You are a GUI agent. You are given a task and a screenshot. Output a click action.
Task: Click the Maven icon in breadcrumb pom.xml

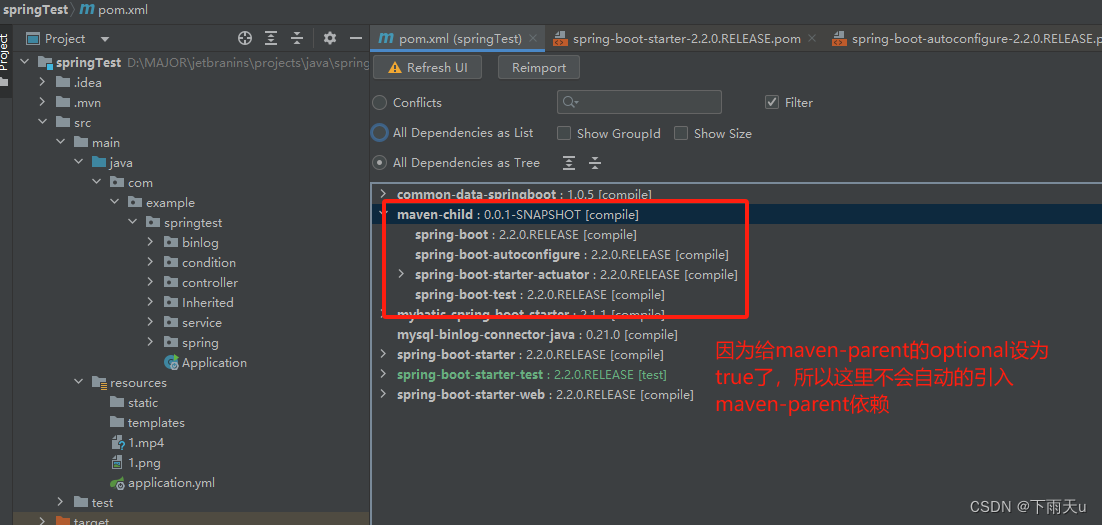(86, 10)
